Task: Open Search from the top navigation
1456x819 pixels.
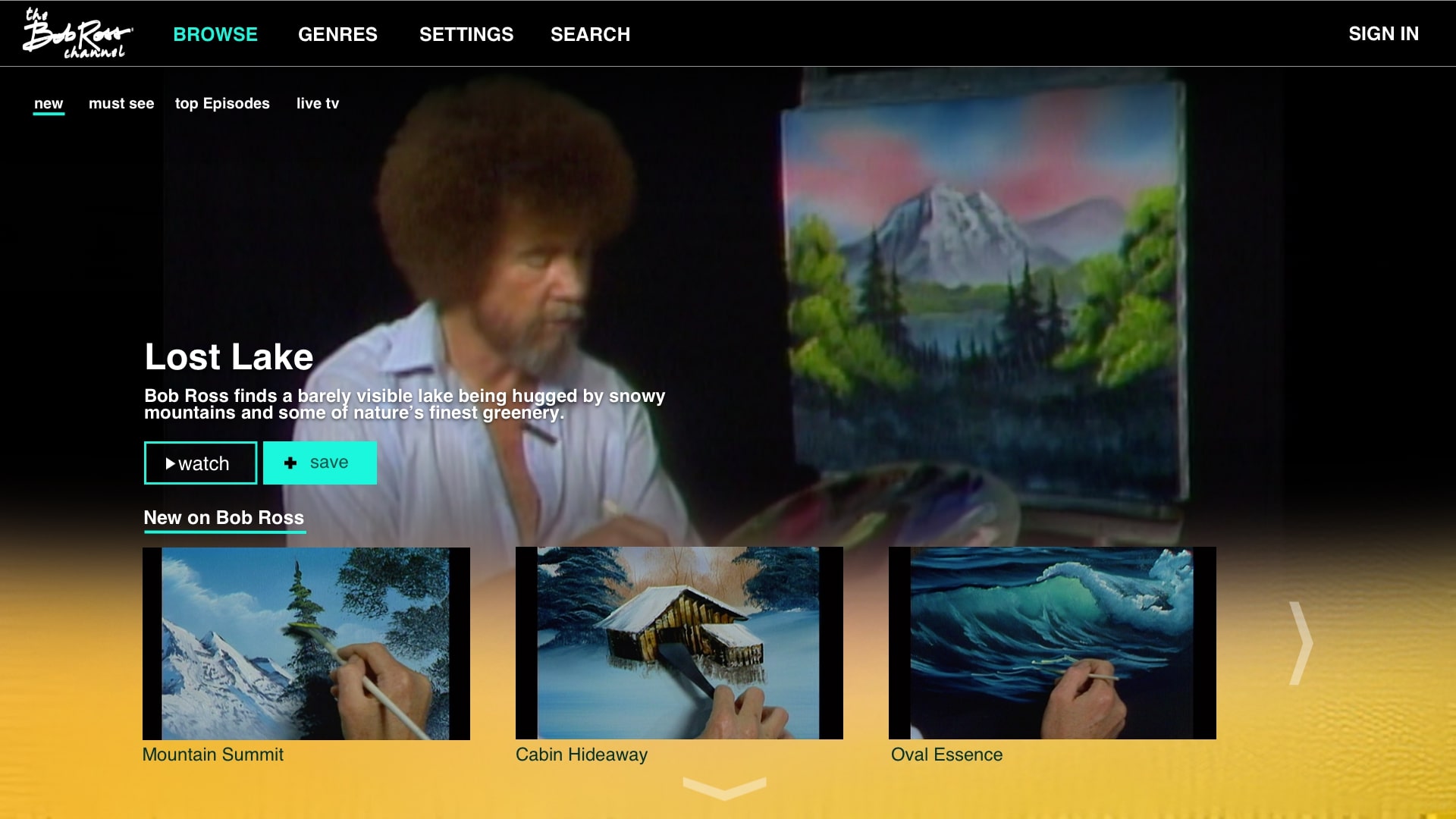Action: tap(591, 34)
